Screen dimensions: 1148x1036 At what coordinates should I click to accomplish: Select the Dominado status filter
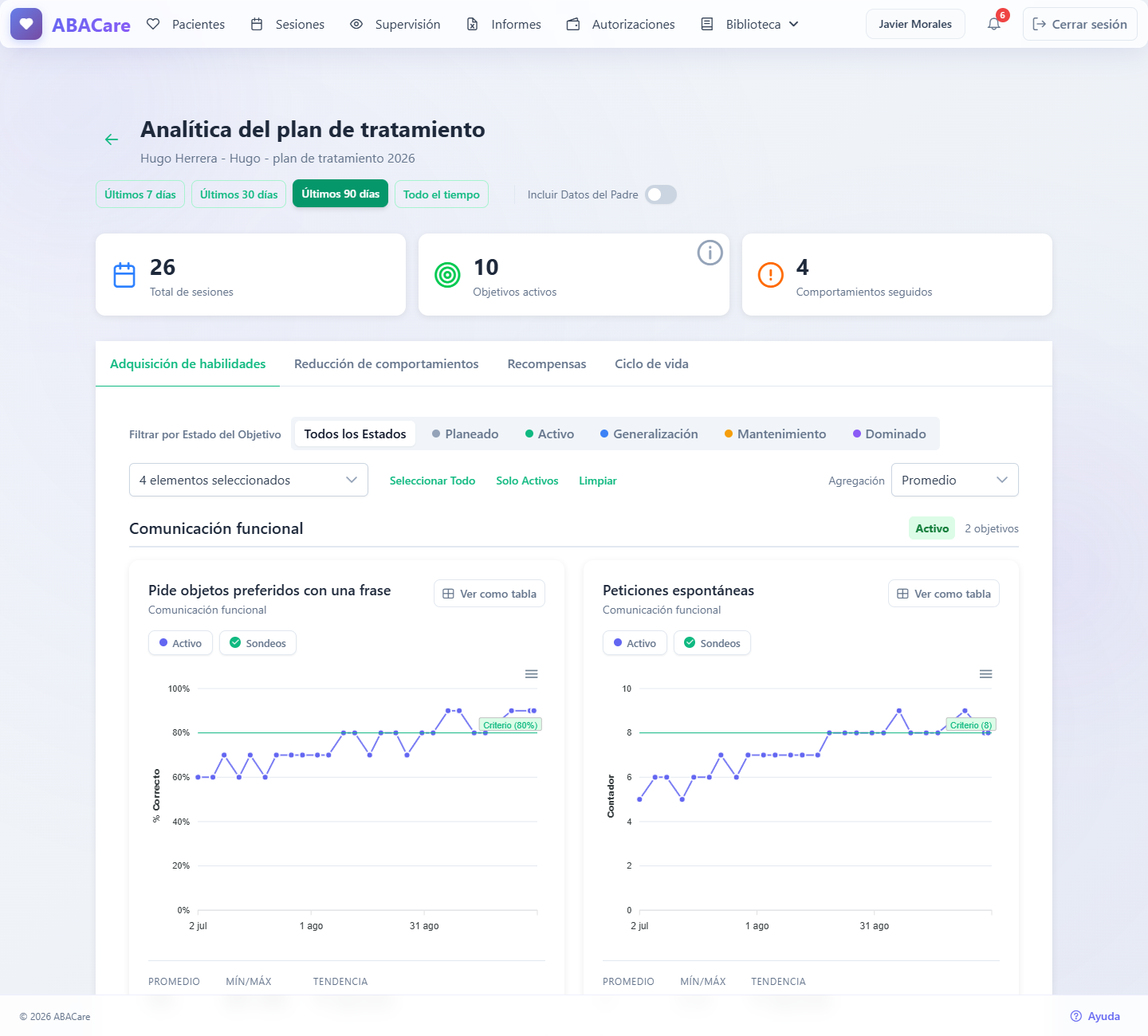pyautogui.click(x=890, y=434)
